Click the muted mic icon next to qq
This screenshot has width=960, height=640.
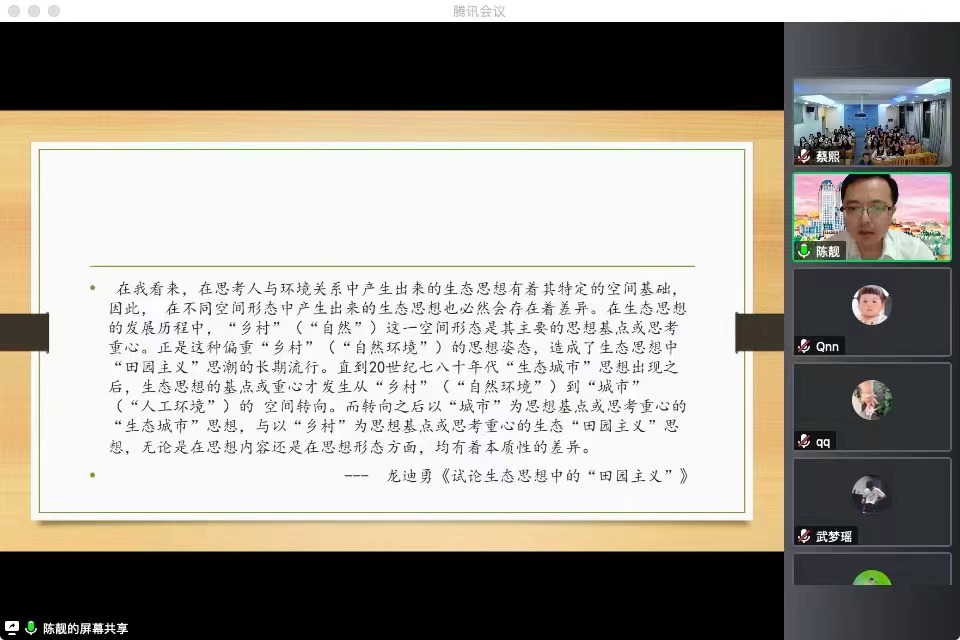804,441
